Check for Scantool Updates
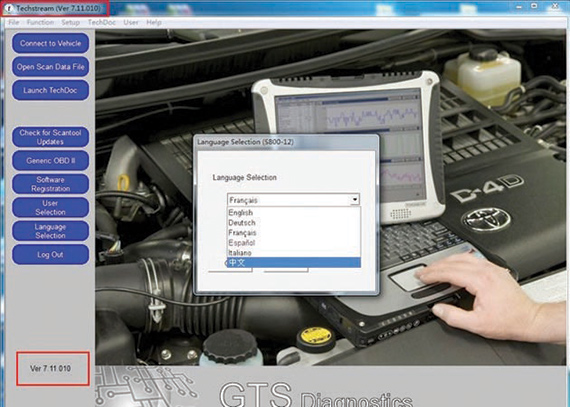The image size is (570, 407). click(x=51, y=137)
